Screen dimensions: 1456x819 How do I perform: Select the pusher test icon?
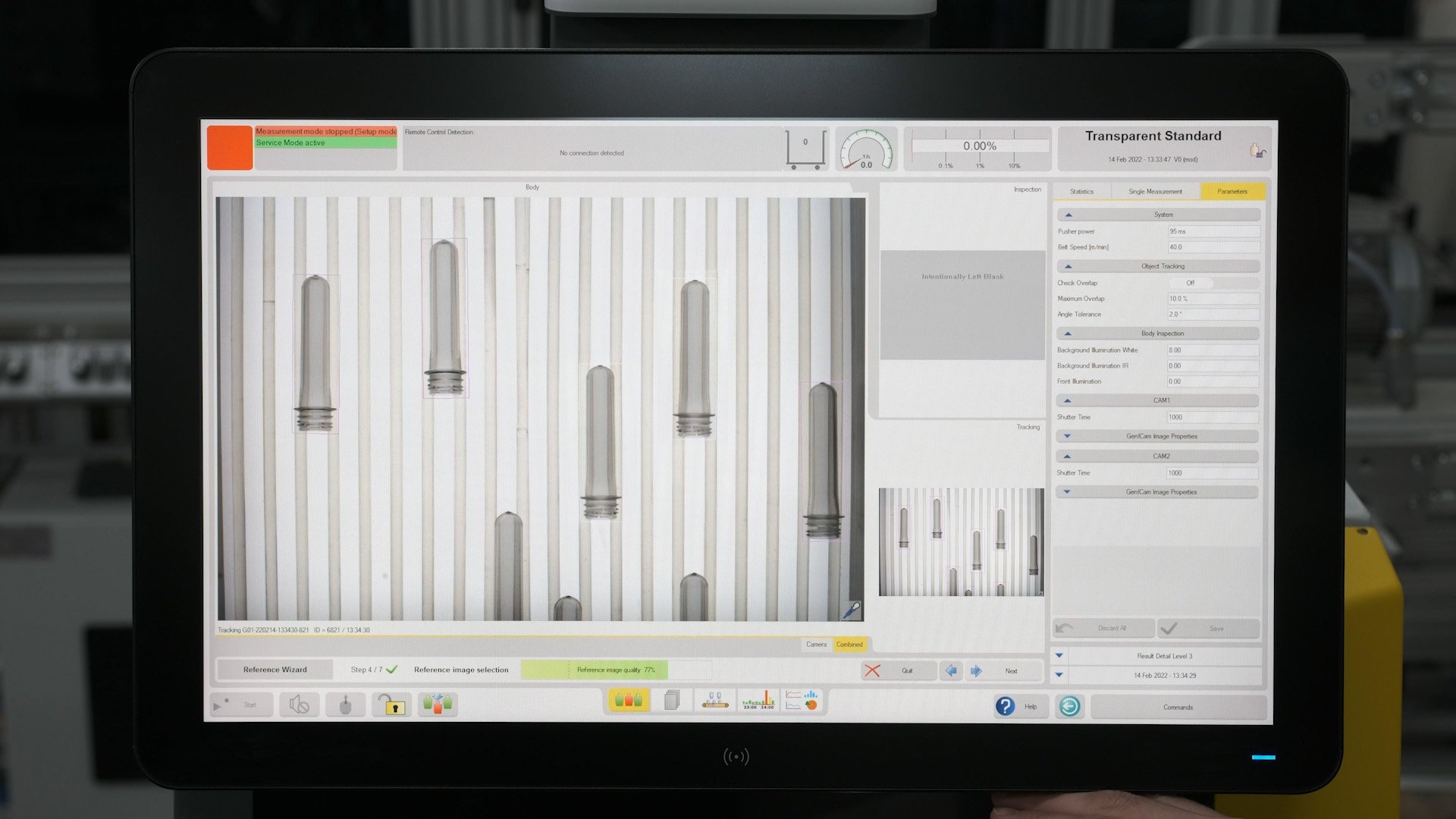346,704
